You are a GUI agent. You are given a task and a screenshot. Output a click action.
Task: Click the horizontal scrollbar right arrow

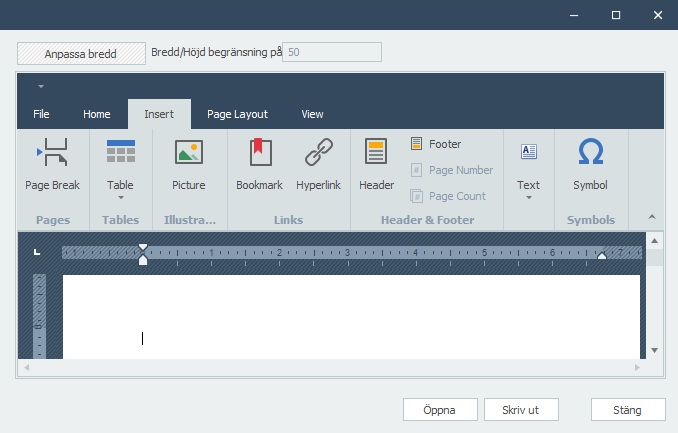[x=637, y=368]
